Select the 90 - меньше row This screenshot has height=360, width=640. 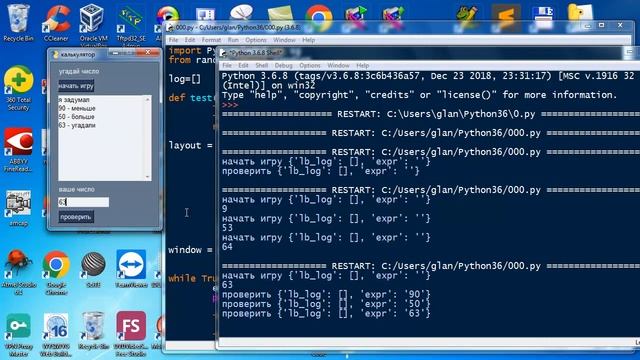pyautogui.click(x=101, y=108)
